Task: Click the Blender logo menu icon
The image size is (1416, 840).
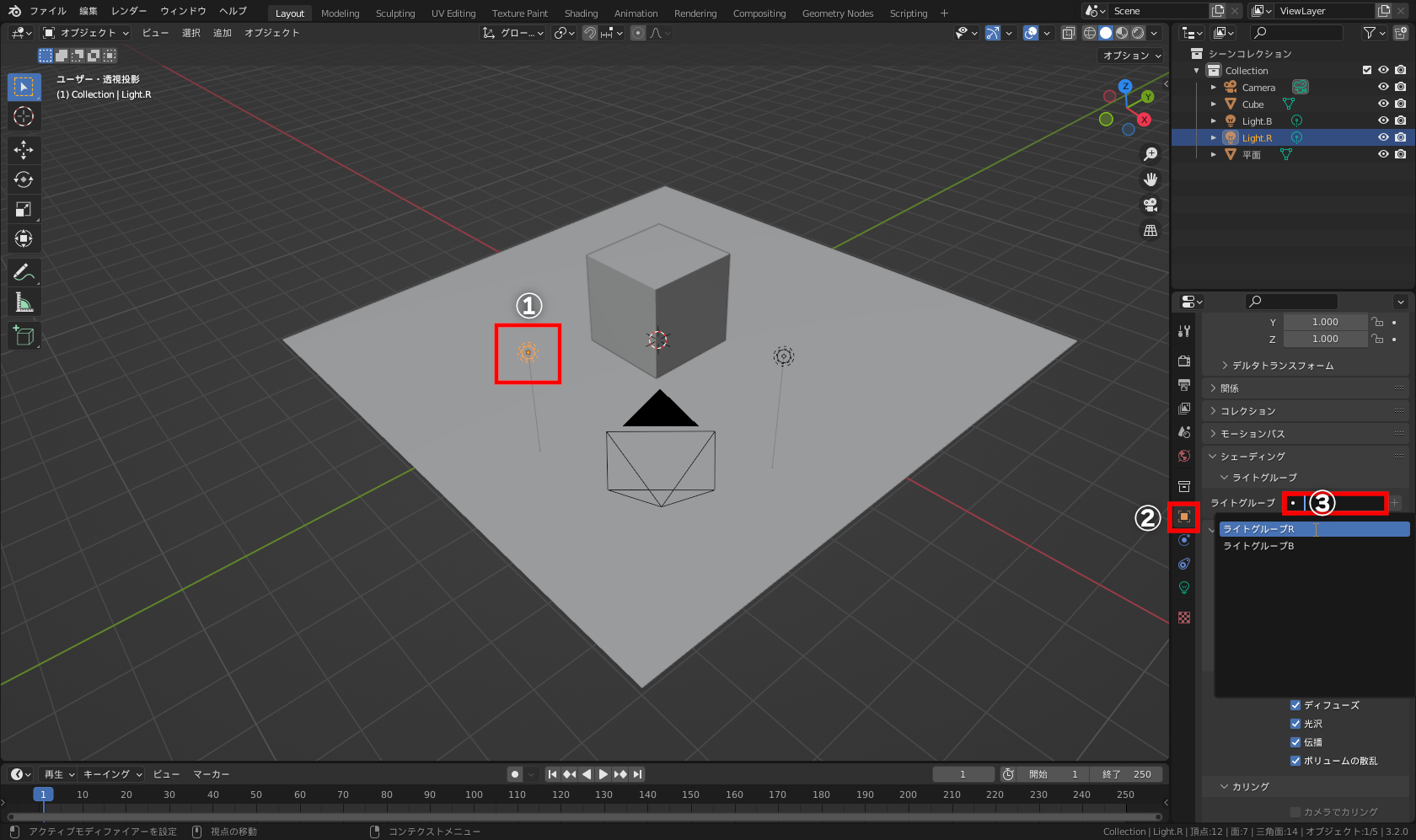Action: 14,11
